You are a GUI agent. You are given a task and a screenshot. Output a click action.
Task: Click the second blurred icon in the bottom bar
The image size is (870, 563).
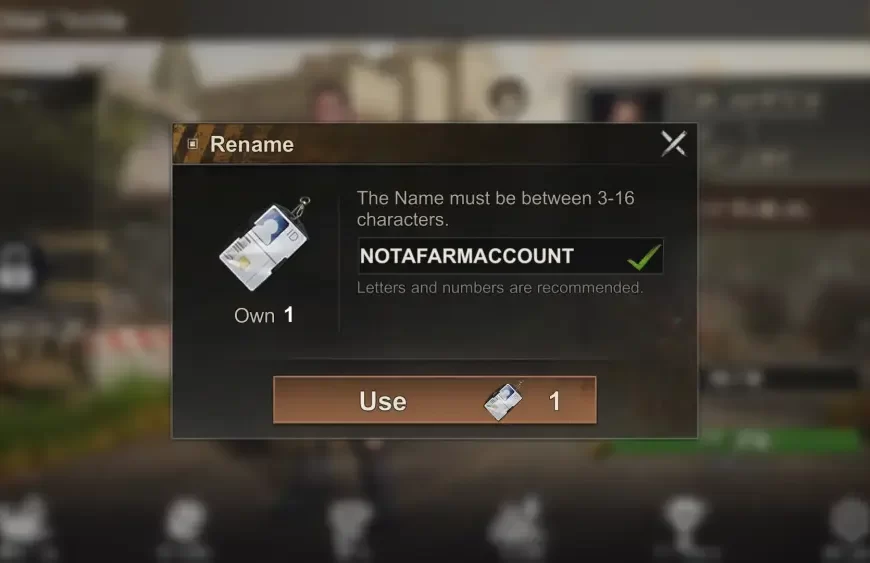click(186, 526)
